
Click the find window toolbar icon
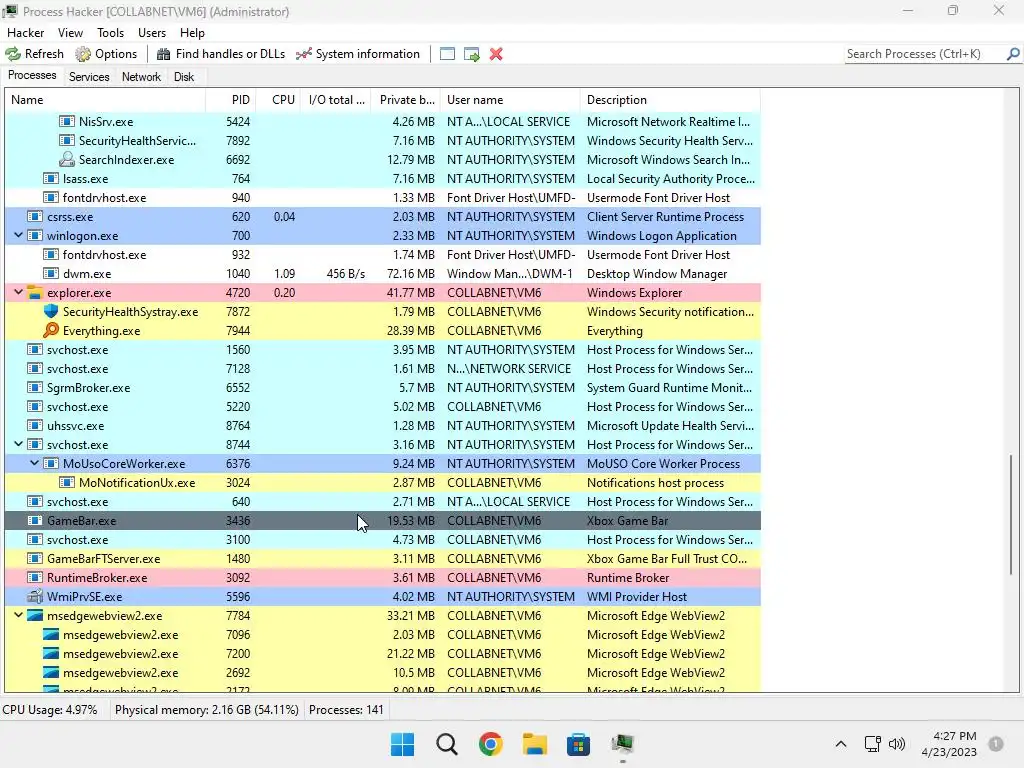point(447,54)
